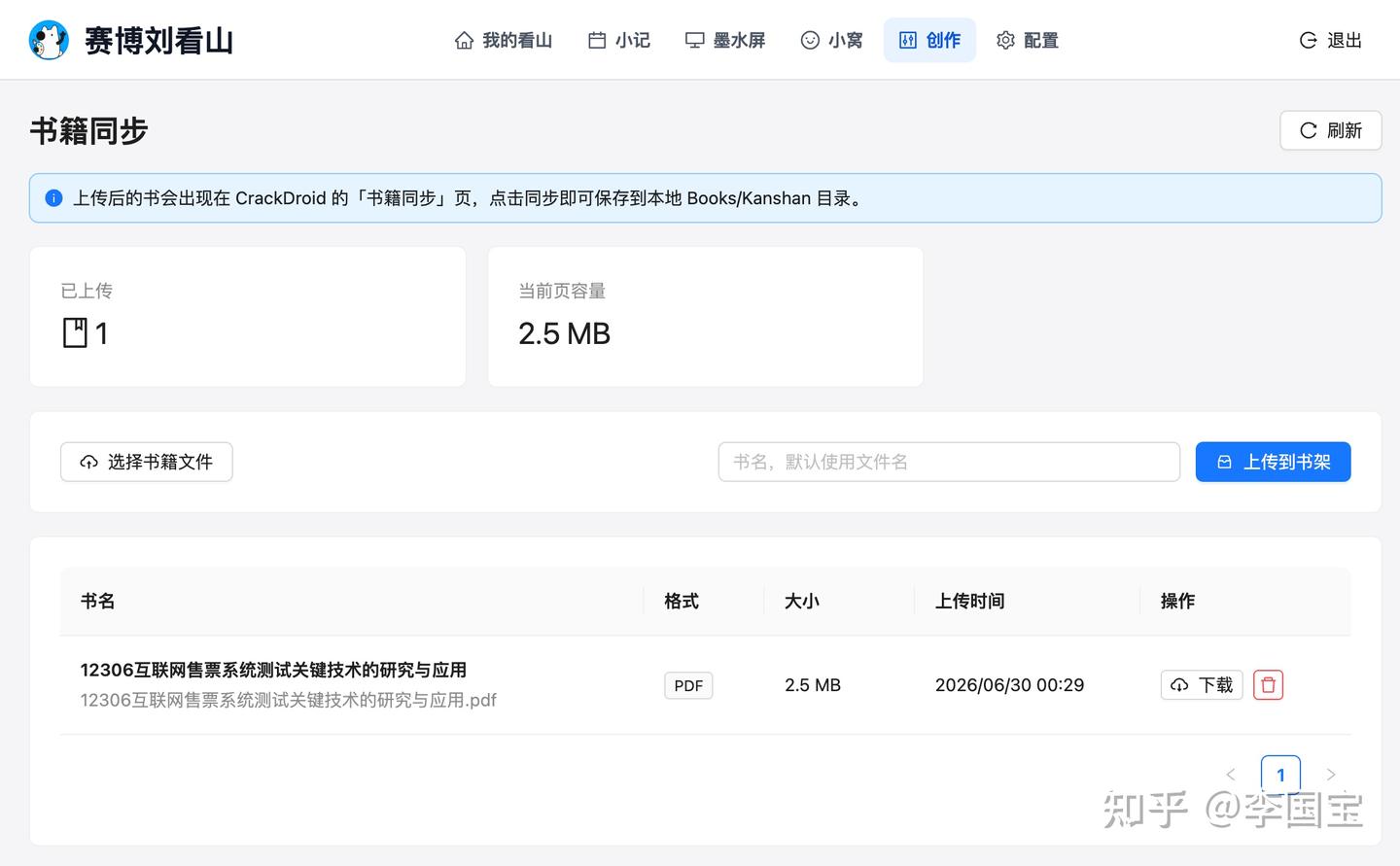Click the 2.5 MB size cell in the table
Screen dimensions: 1400x866
click(813, 685)
